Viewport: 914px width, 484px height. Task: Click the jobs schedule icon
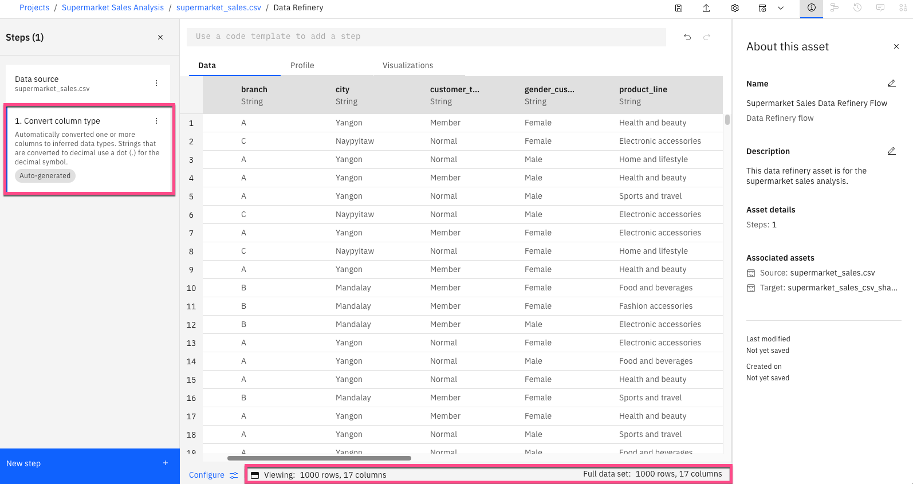pos(763,8)
